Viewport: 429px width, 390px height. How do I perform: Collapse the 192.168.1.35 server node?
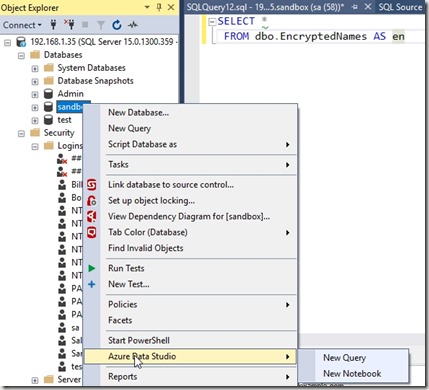(7, 42)
